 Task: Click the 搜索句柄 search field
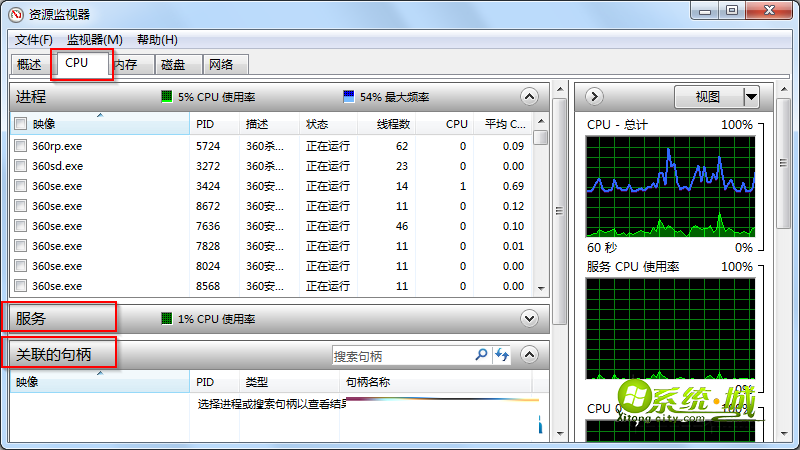coord(400,355)
